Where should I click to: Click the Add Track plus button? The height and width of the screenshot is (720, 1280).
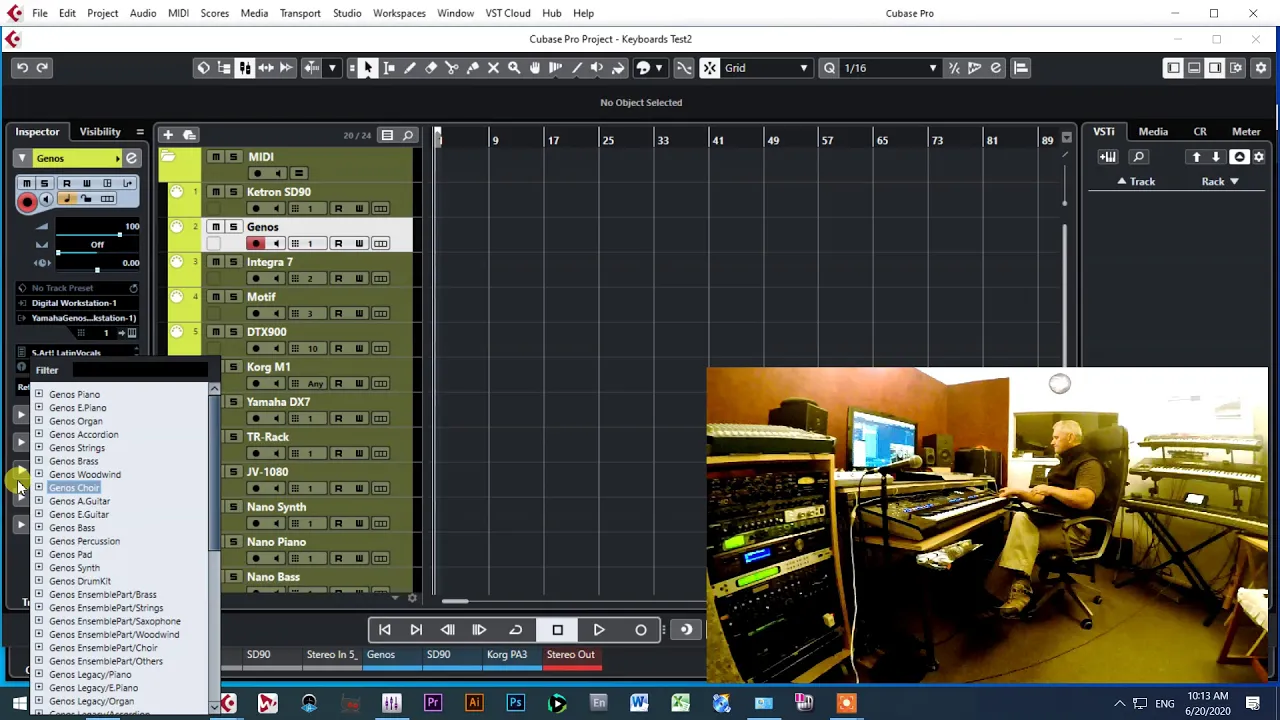pyautogui.click(x=168, y=135)
